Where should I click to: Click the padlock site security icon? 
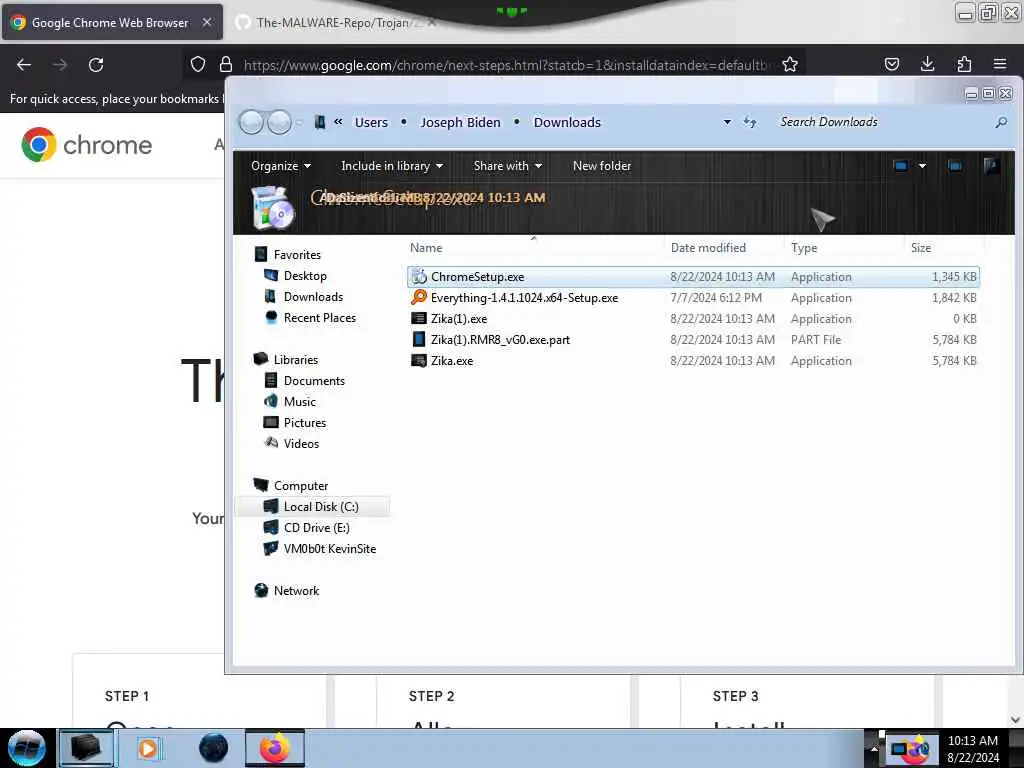226,64
